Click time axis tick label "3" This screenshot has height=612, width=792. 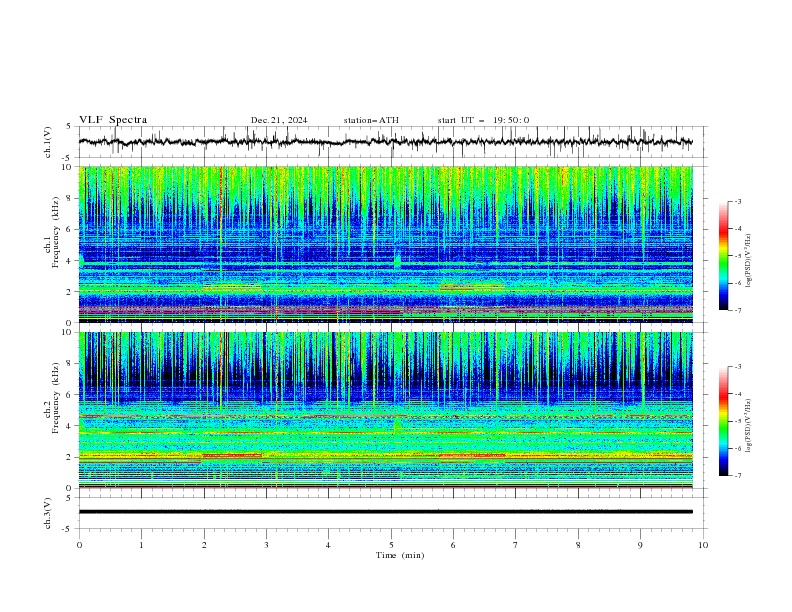(x=266, y=545)
